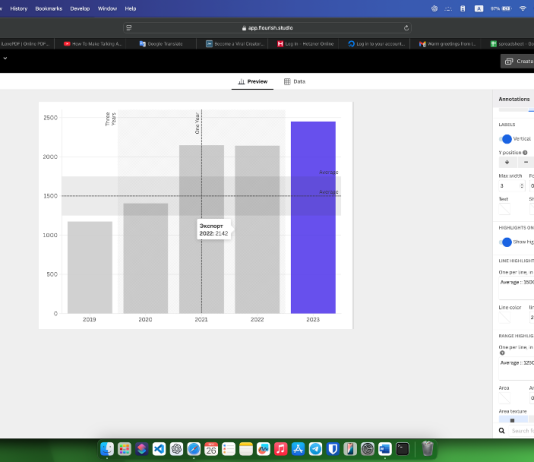Expand the chevron in the black header
The width and height of the screenshot is (534, 462).
[x=5, y=58]
